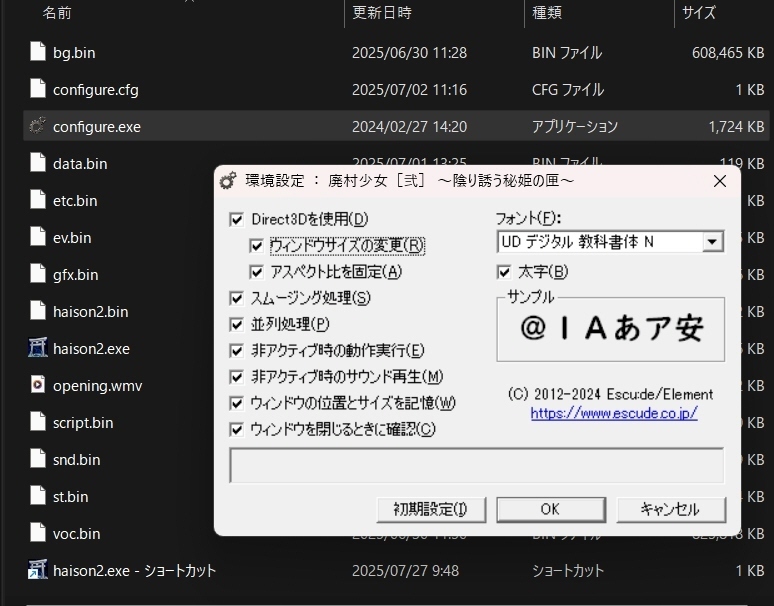Select the haison2.exe shortcut icon
Viewport: 774px width, 606px height.
[38, 570]
